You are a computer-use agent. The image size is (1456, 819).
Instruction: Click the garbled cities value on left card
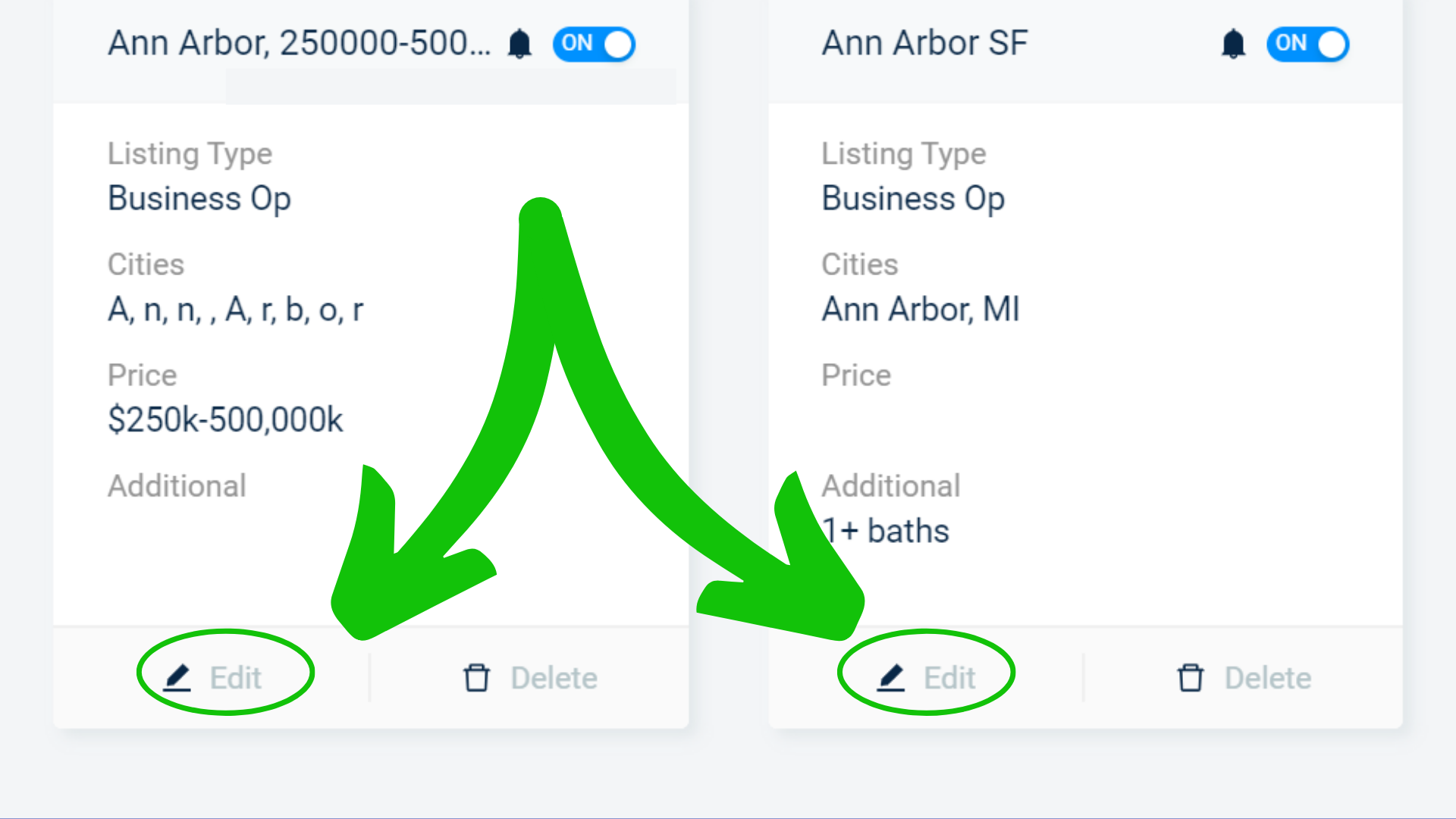(x=236, y=309)
